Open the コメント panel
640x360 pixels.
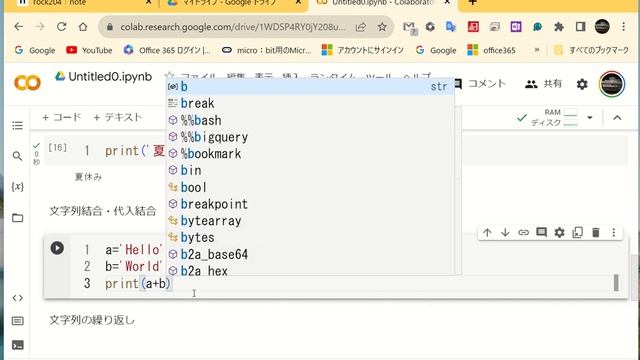480,84
